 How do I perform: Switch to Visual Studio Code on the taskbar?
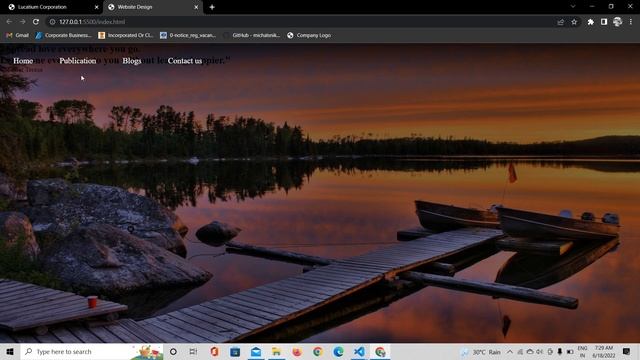pyautogui.click(x=359, y=351)
